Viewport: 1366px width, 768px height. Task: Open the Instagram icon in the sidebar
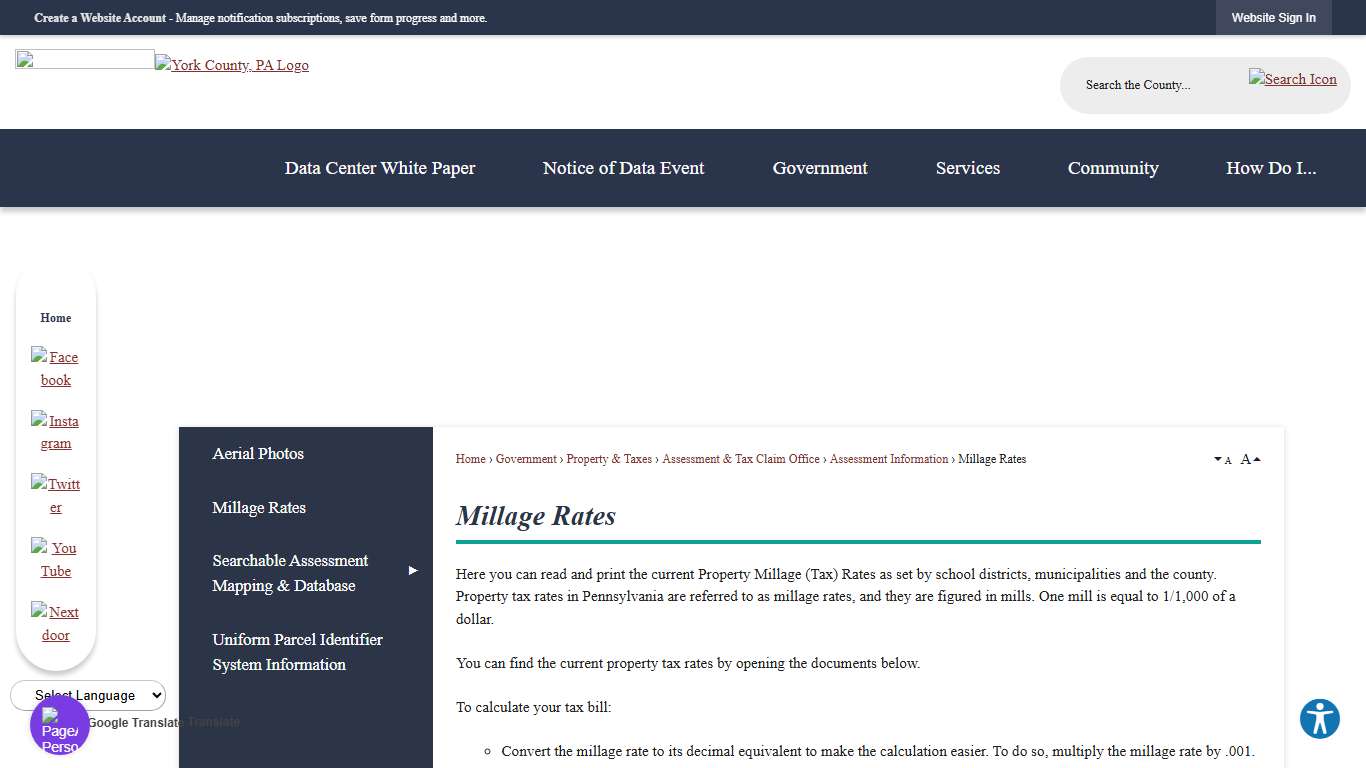click(55, 432)
